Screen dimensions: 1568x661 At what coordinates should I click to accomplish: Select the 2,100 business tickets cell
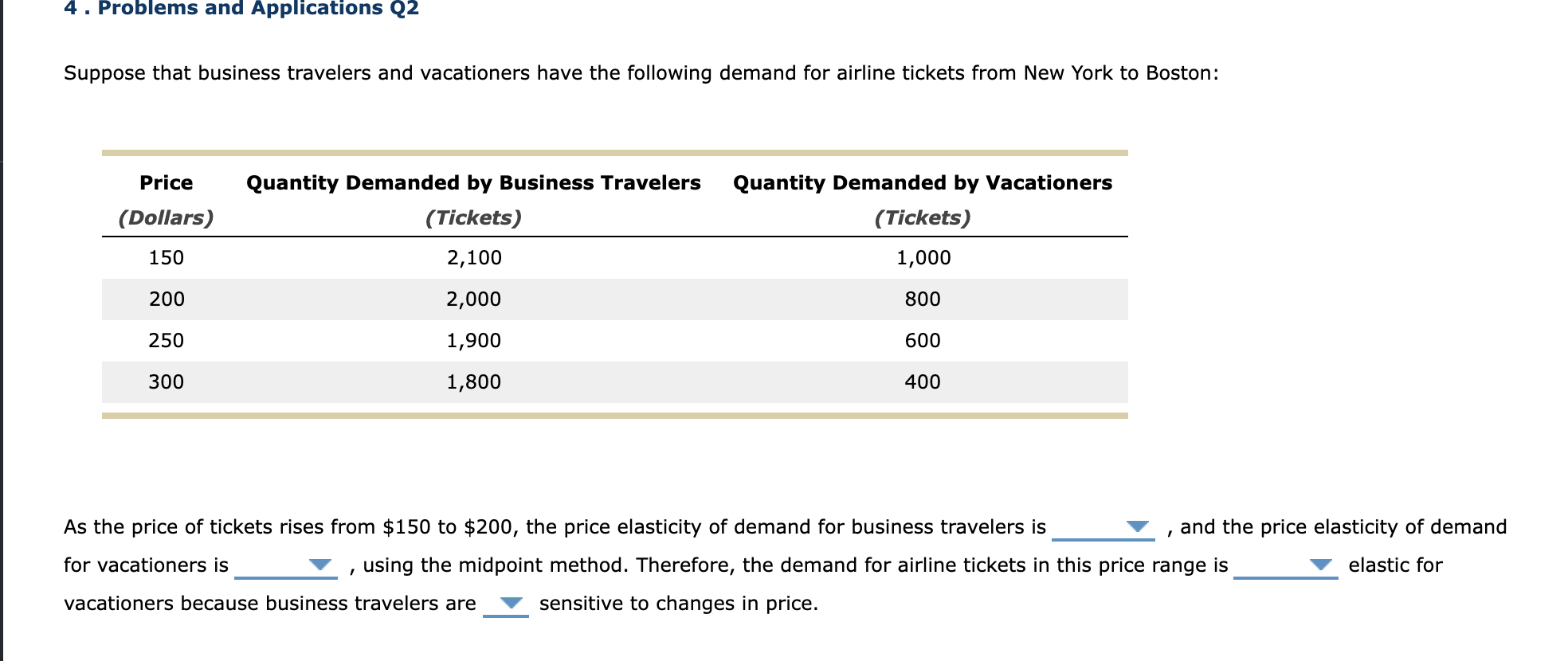474,258
